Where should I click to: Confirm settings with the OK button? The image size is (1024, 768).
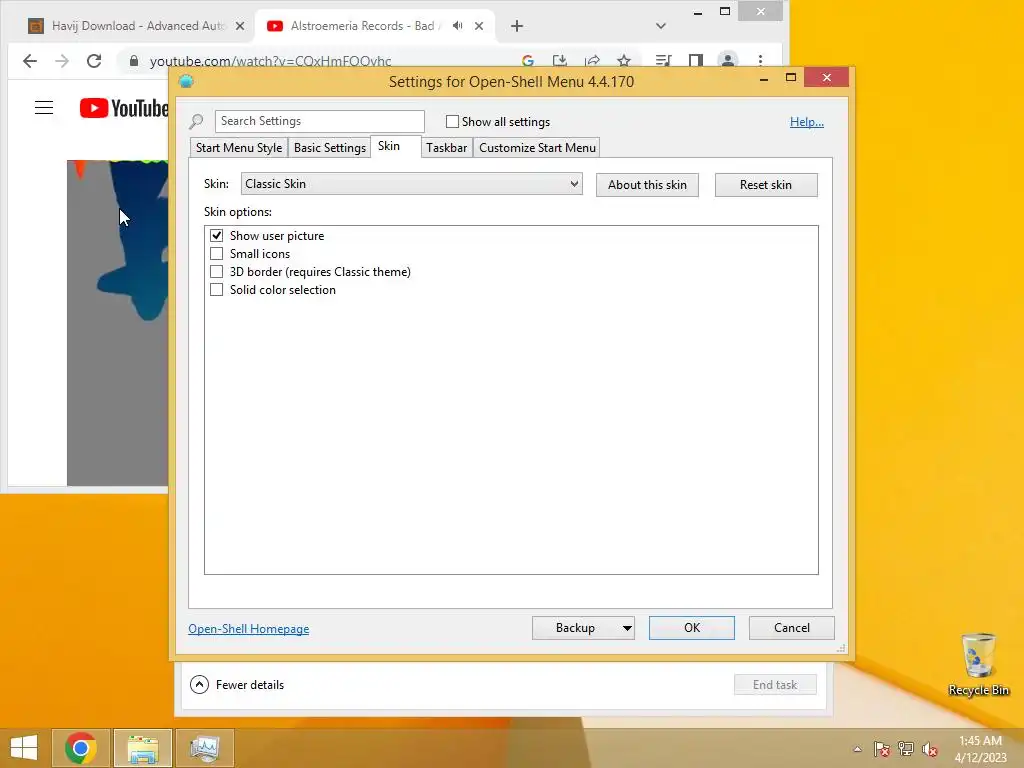[x=692, y=628]
